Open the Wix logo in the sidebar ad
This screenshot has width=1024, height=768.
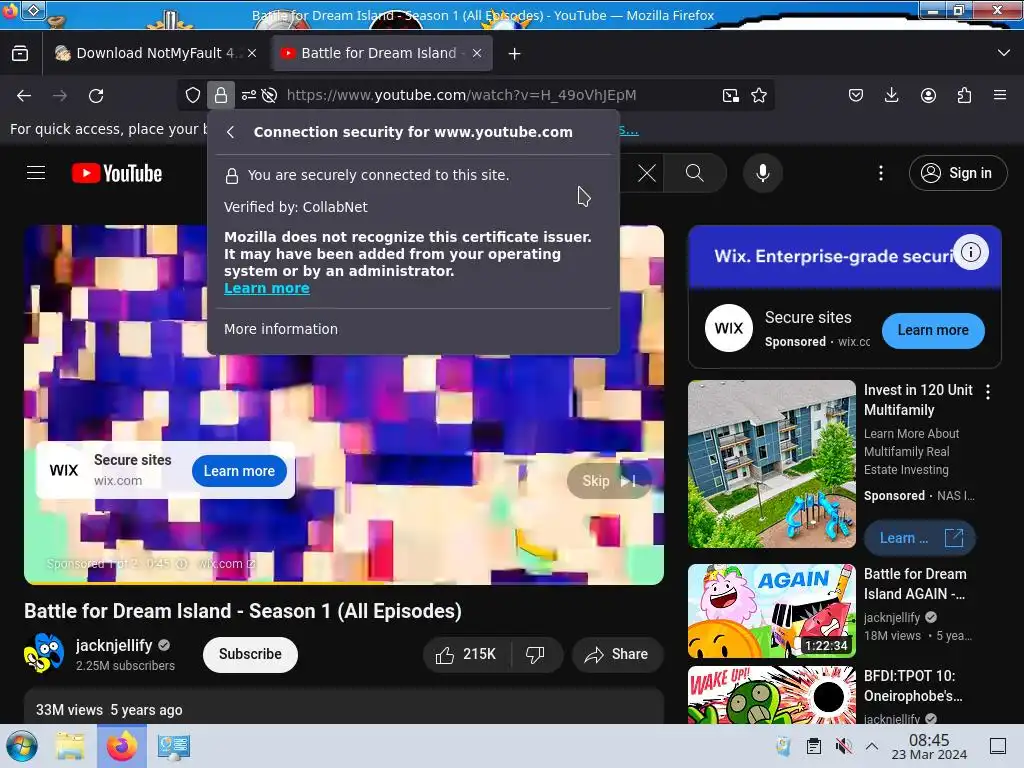click(x=729, y=328)
